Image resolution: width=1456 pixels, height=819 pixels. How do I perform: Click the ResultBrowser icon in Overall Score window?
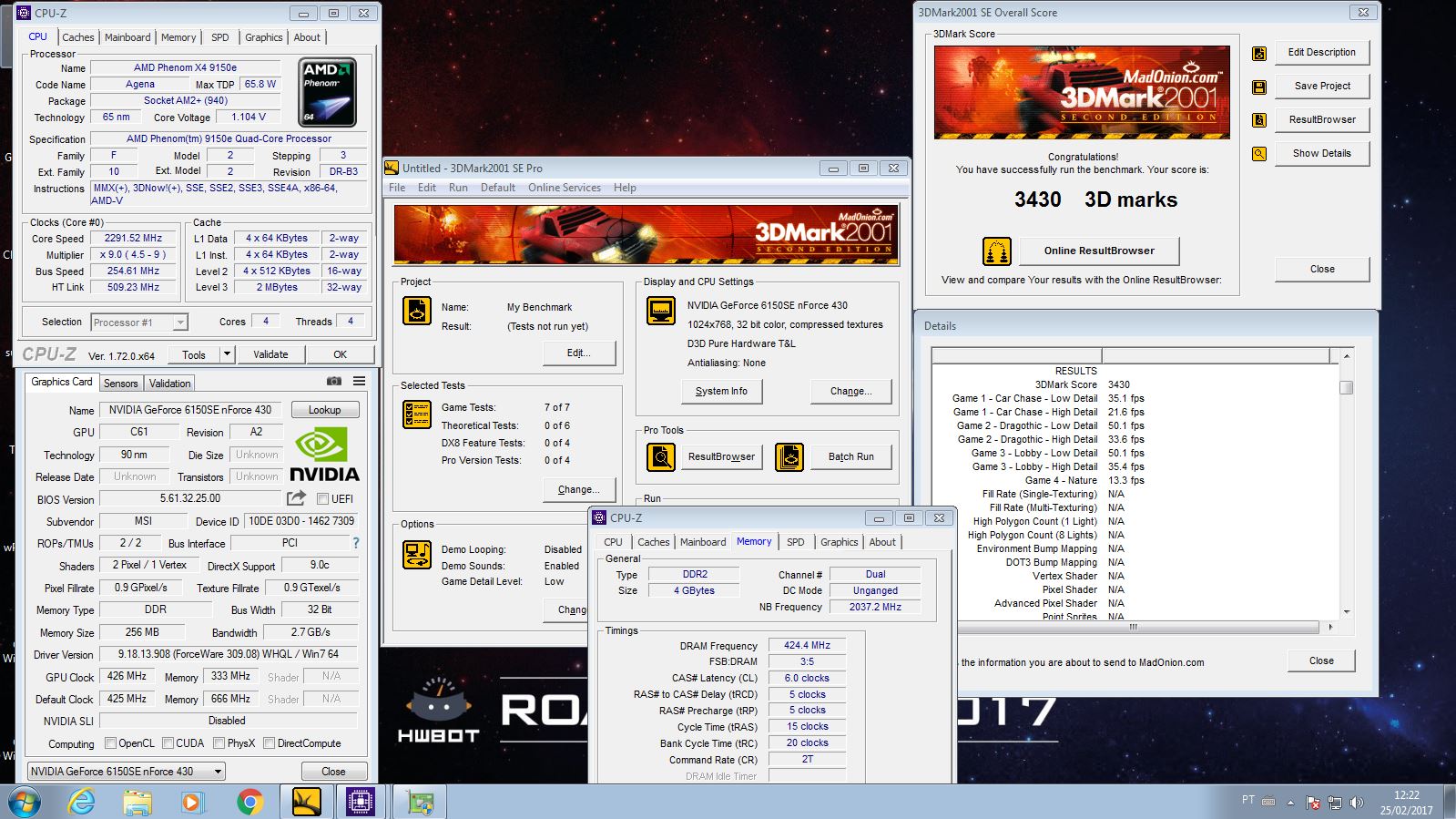[1259, 120]
